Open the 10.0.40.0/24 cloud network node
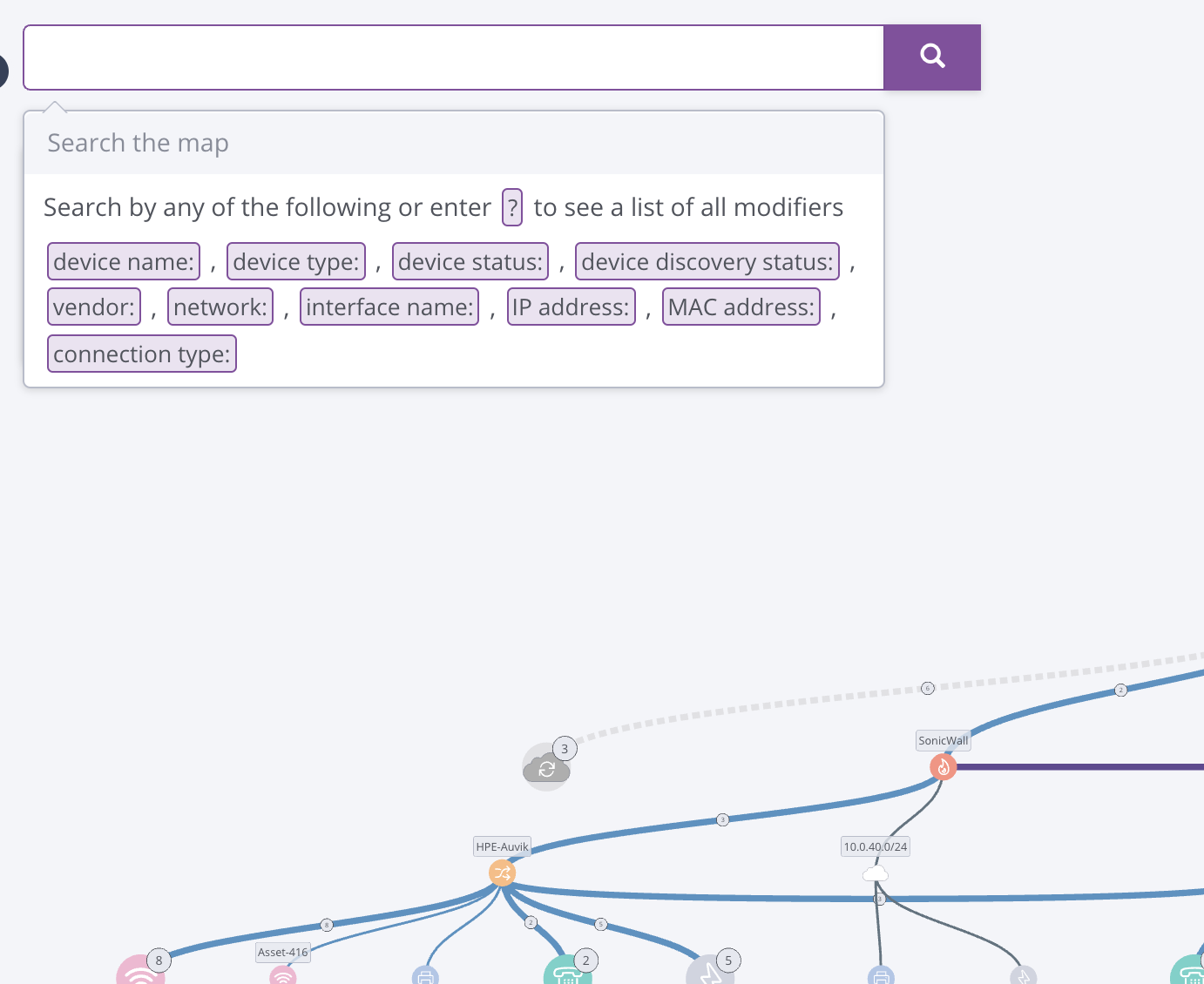 point(876,873)
